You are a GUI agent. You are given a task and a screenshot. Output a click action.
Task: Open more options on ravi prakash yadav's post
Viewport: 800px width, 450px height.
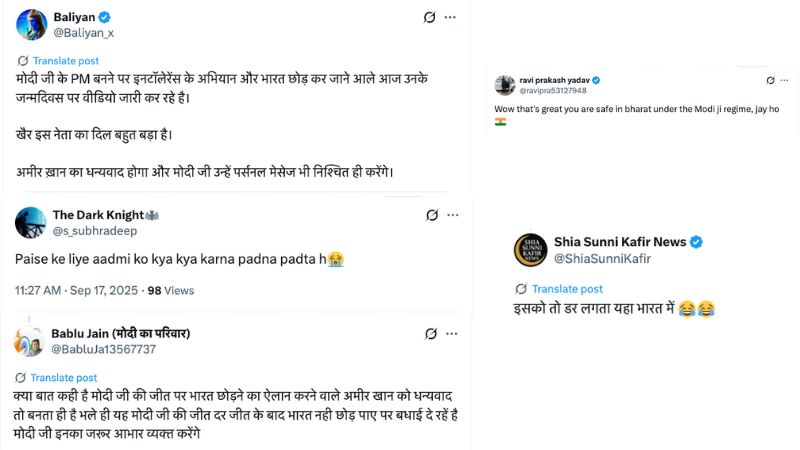pos(785,79)
